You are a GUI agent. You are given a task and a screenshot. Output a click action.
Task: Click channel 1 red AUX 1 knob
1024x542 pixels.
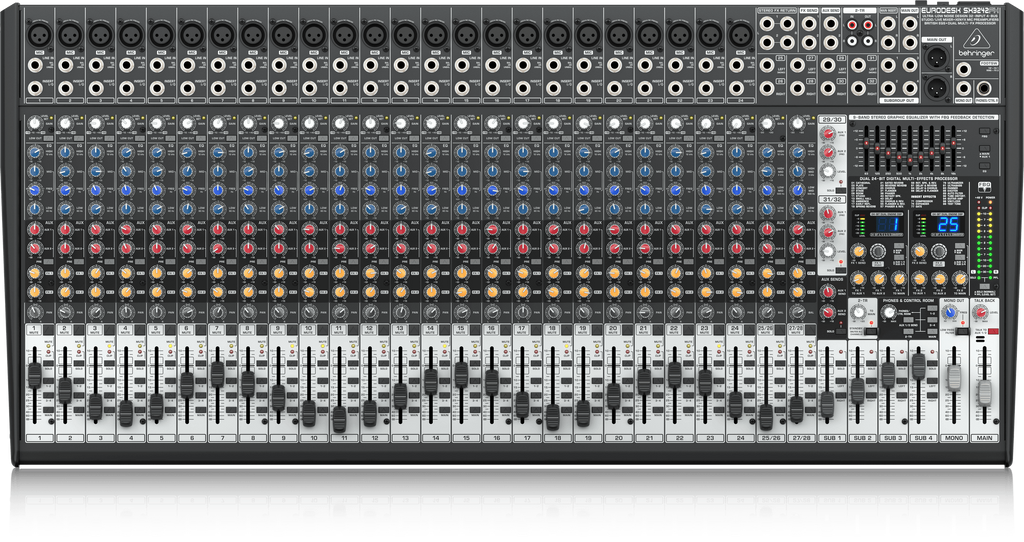tap(35, 229)
